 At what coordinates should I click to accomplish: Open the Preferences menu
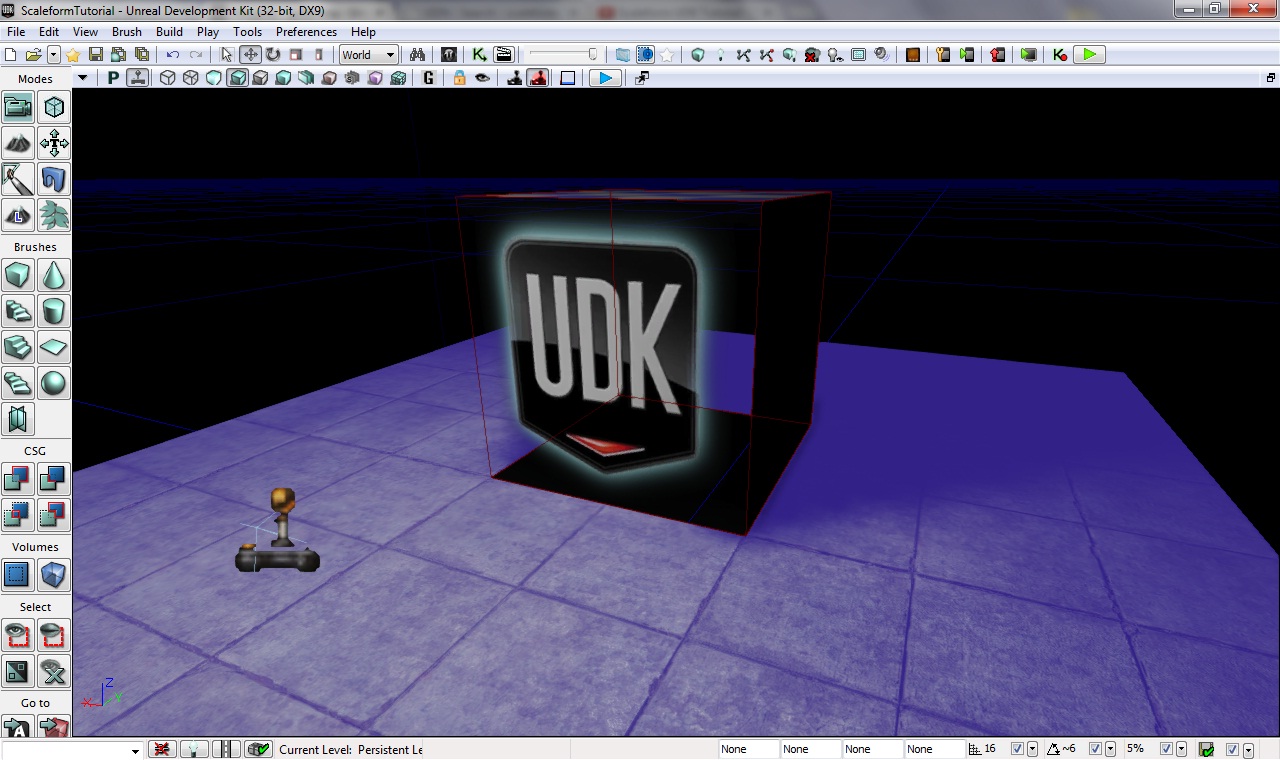coord(308,32)
